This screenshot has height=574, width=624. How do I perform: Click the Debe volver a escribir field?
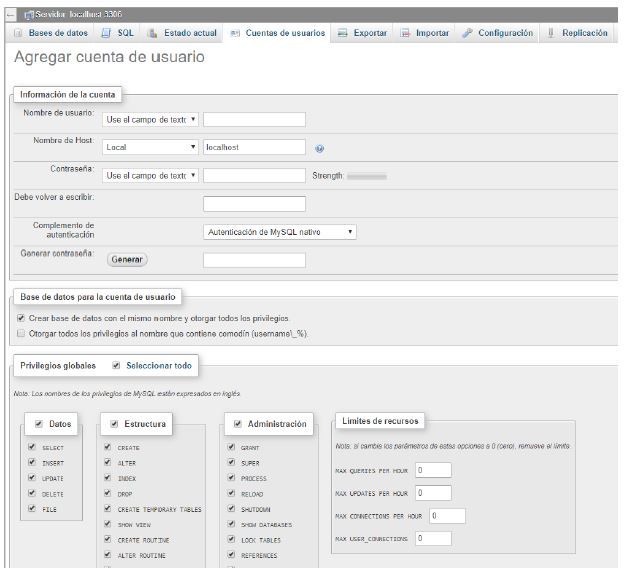coord(254,204)
